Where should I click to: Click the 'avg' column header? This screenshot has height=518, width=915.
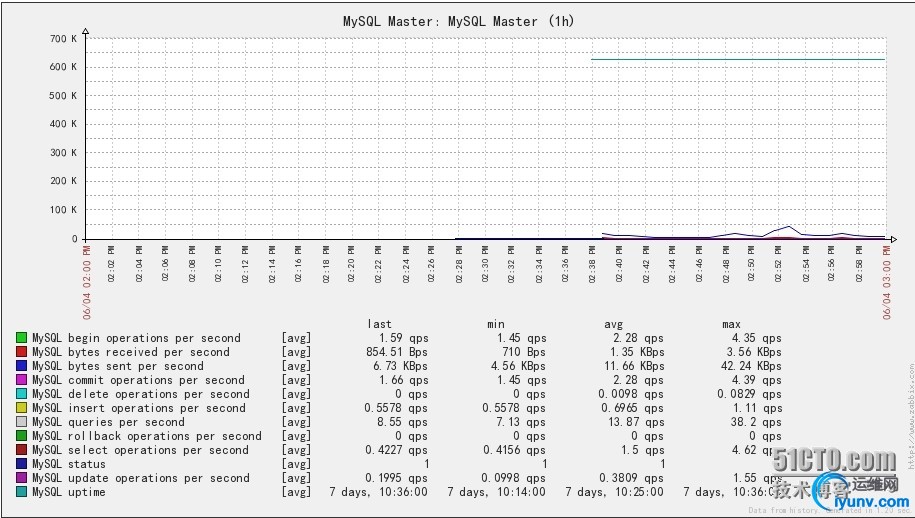click(613, 324)
